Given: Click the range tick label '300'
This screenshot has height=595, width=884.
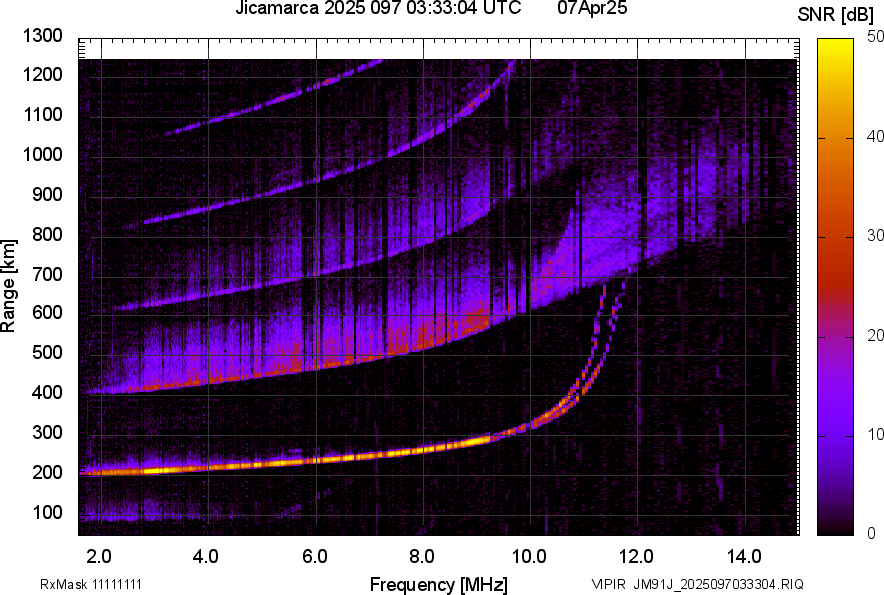Looking at the screenshot, I should (x=47, y=432).
